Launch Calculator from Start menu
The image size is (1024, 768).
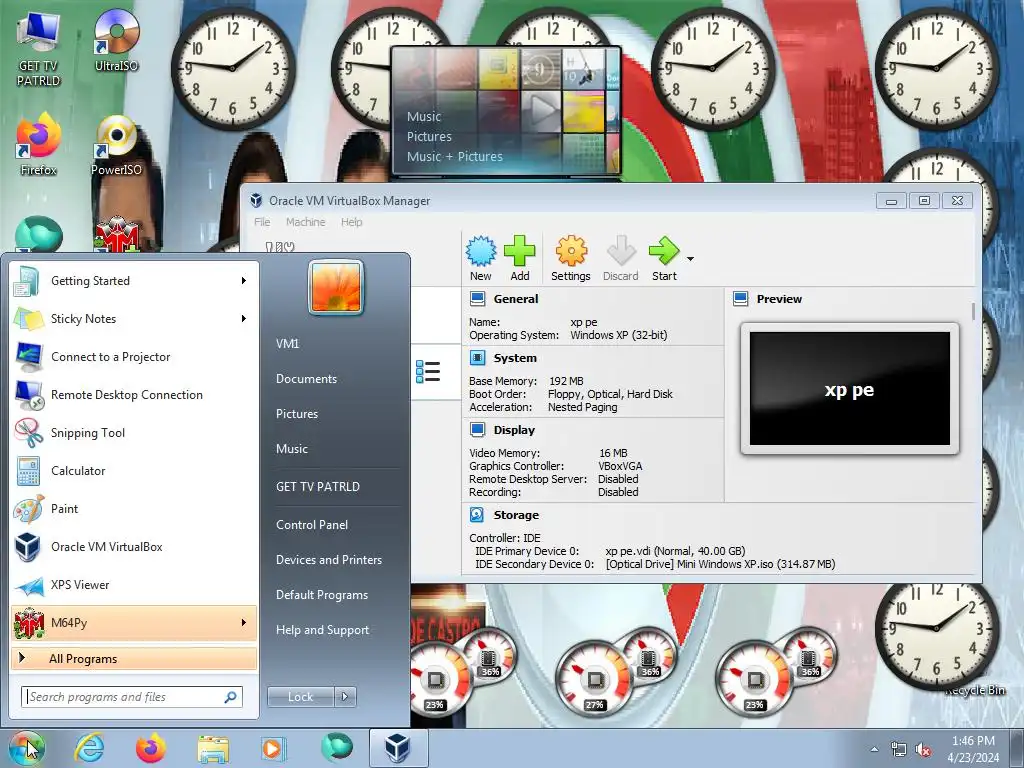pyautogui.click(x=134, y=470)
